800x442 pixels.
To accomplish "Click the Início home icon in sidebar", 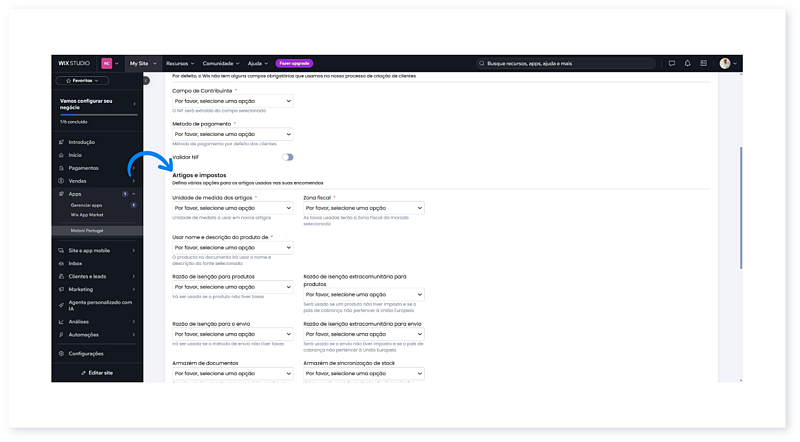I will 61,155.
